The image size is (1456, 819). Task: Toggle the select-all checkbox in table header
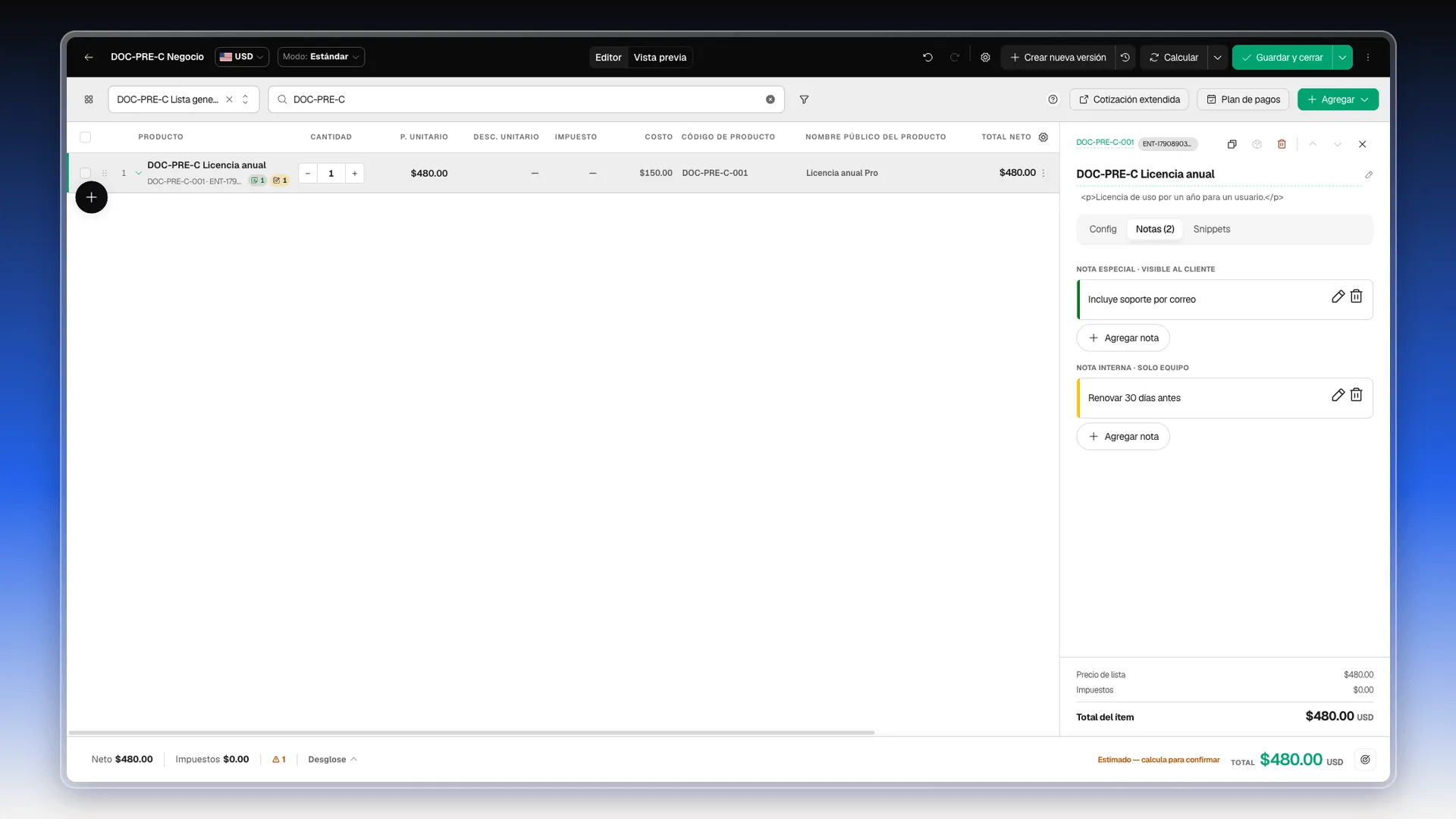pyautogui.click(x=85, y=137)
